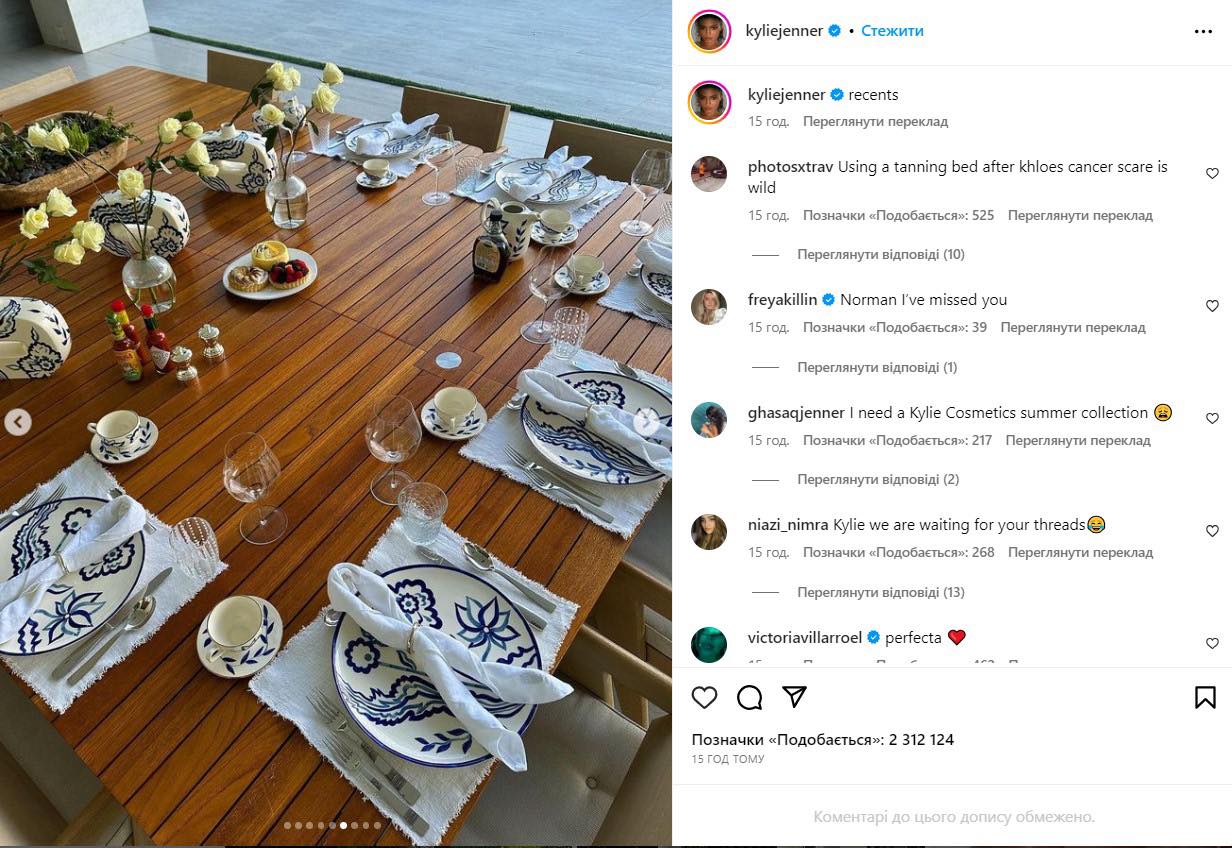Like photosxtrav's tanning bed comment

(1212, 174)
